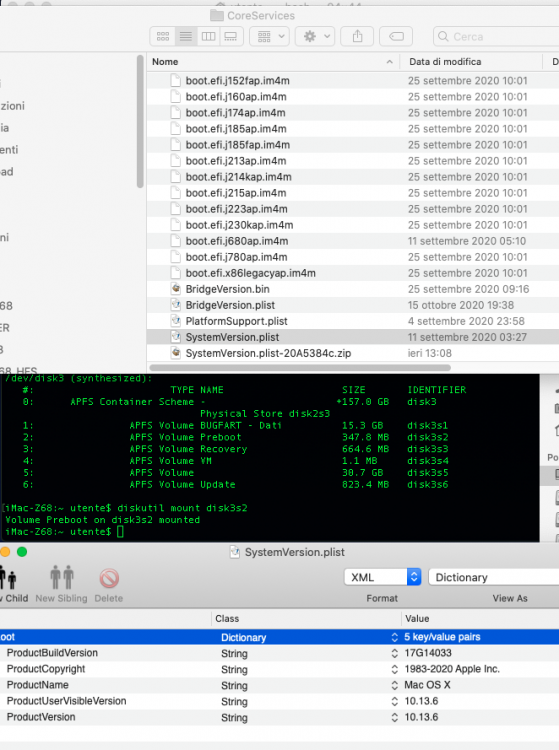This screenshot has height=750, width=559.
Task: Open stepper for ProductName class type
Action: pos(395,685)
